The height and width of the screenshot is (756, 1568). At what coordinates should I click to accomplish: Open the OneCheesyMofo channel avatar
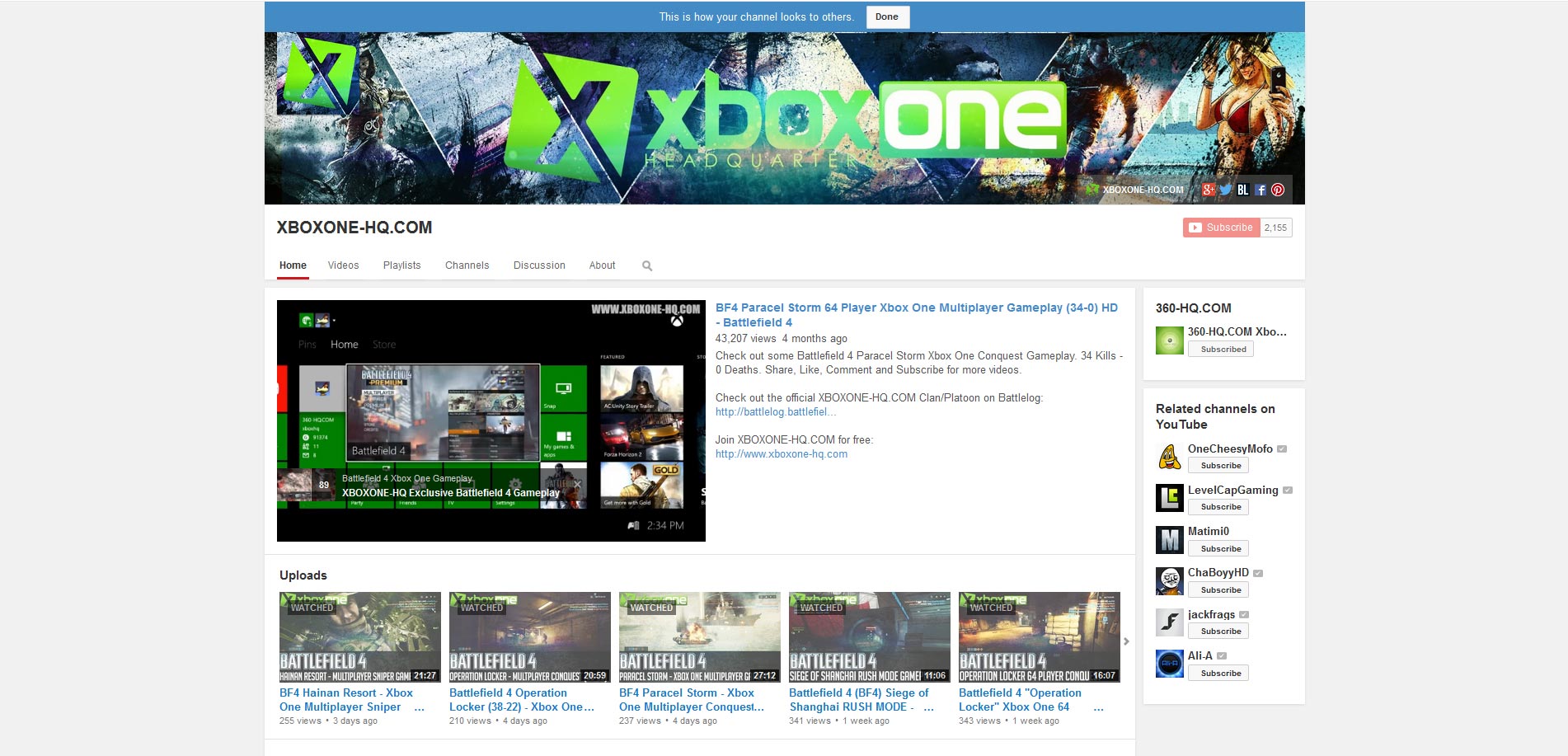(x=1169, y=457)
